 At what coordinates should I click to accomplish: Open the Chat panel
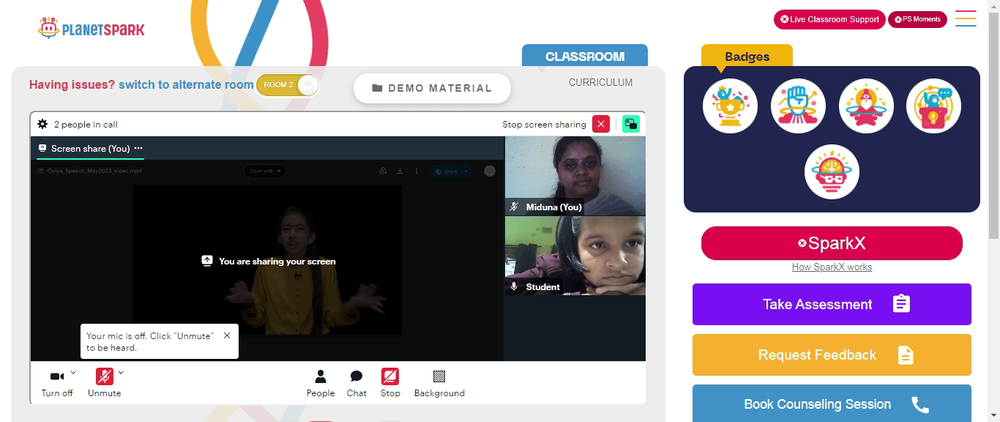coord(357,383)
